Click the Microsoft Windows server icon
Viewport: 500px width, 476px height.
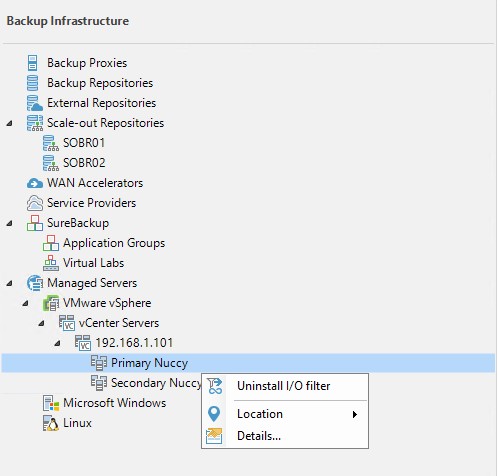click(51, 403)
